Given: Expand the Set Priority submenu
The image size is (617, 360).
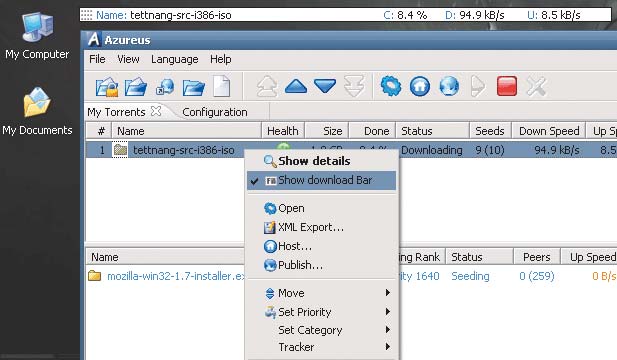Looking at the screenshot, I should pyautogui.click(x=321, y=312).
